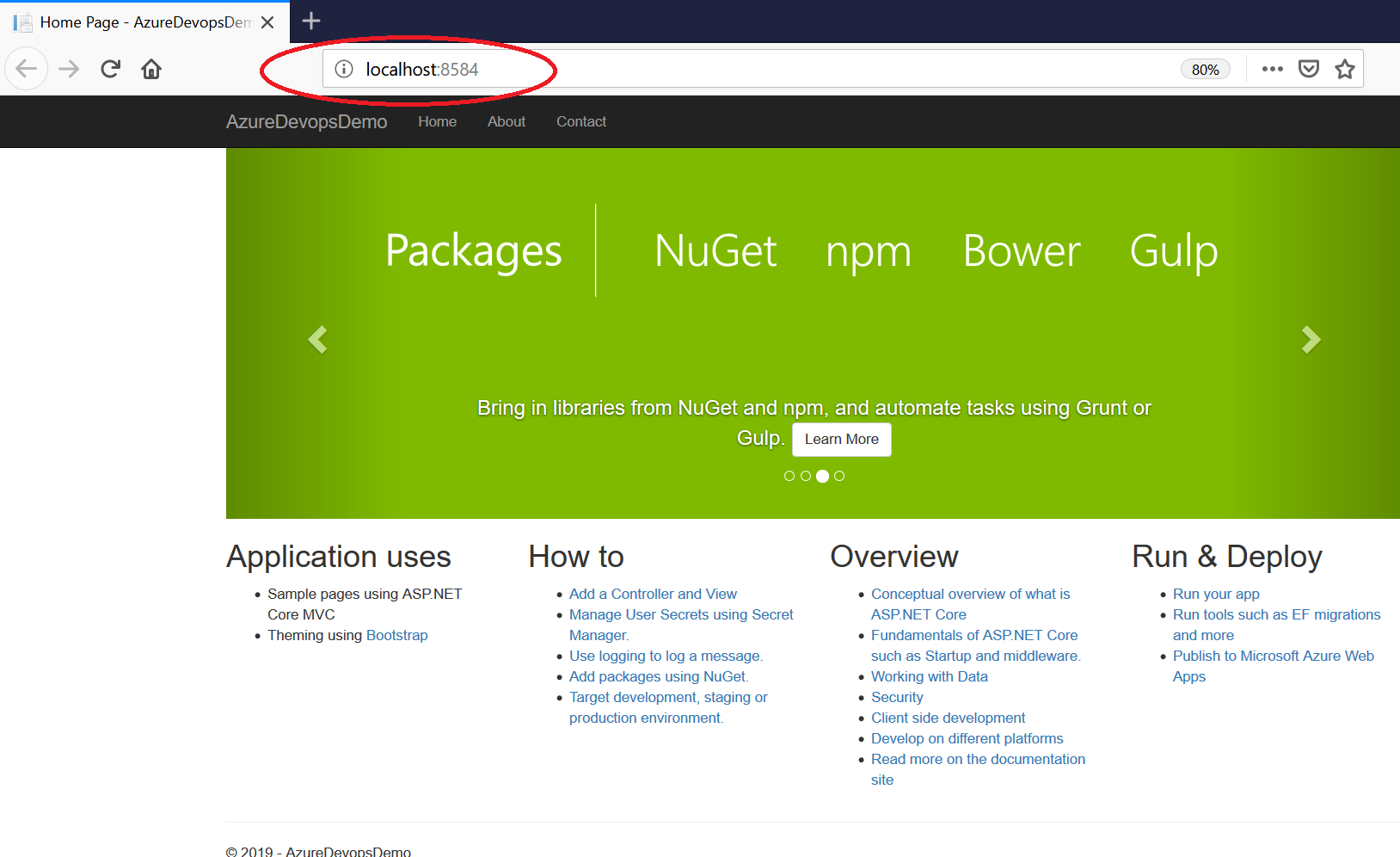Select the fourth carousel slide indicator
The height and width of the screenshot is (857, 1400).
[x=839, y=476]
